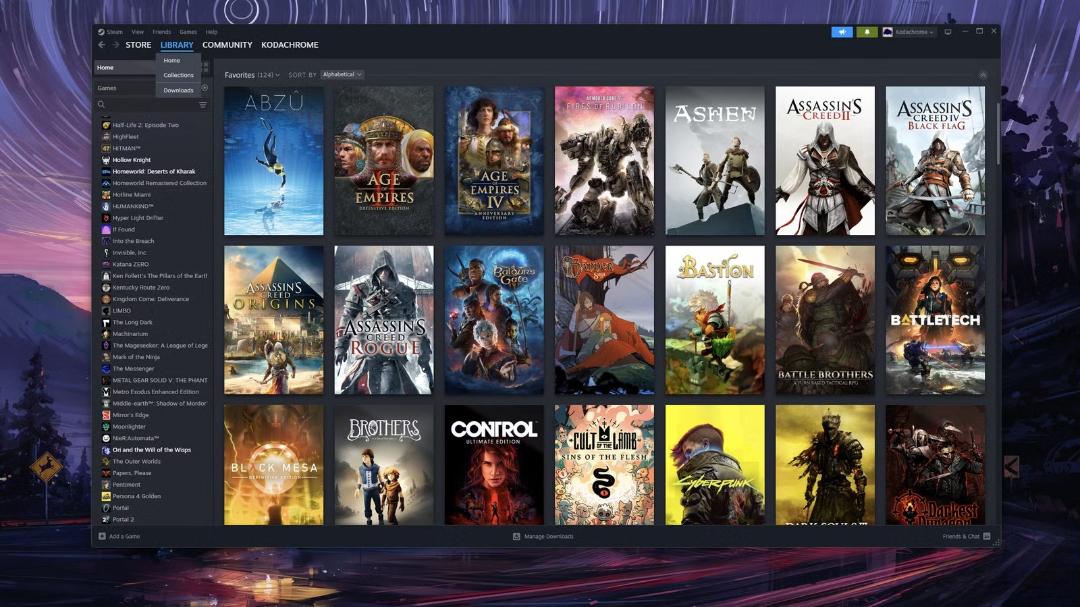Open notifications with the green bell icon
1080x607 pixels.
point(866,31)
